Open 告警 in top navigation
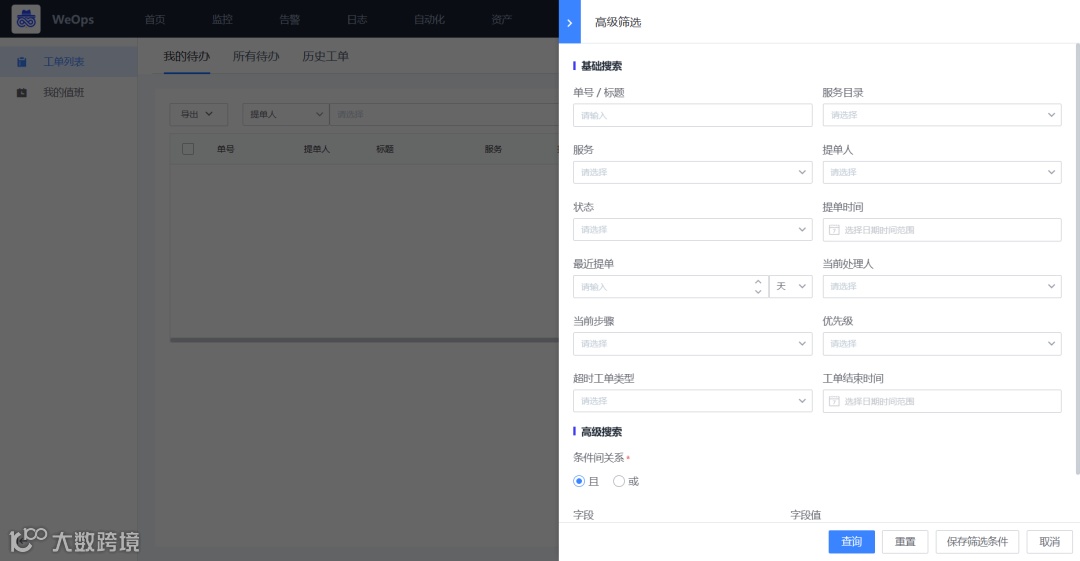This screenshot has height=561, width=1080. click(x=290, y=19)
